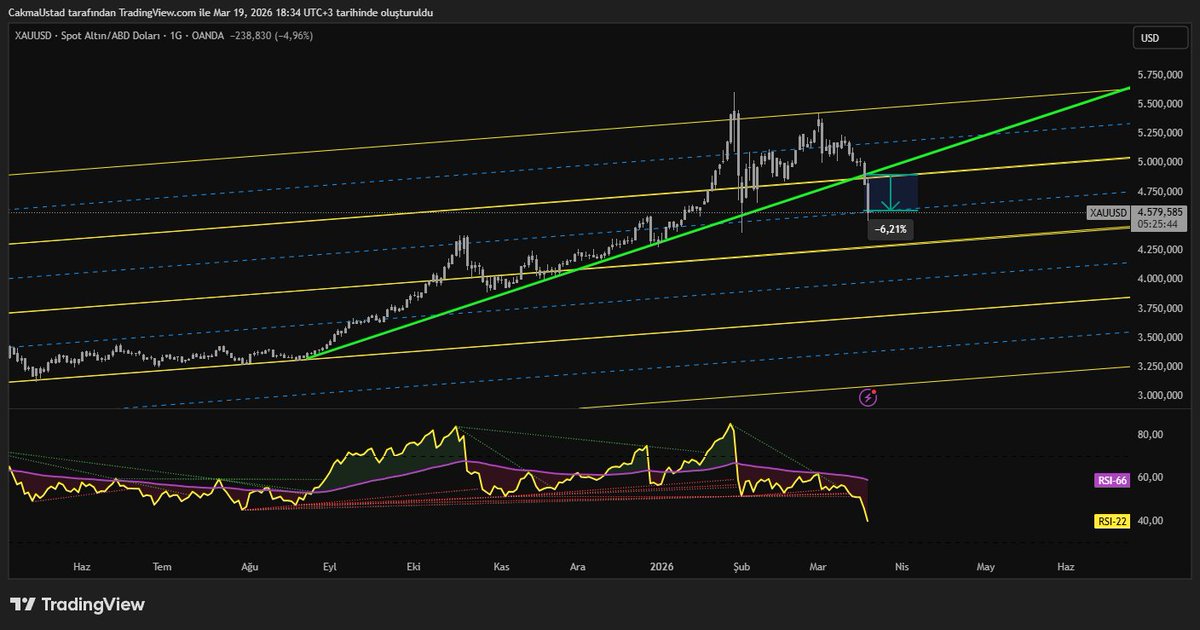Click the Eki month label
Viewport: 1200px width, 630px height.
point(414,566)
